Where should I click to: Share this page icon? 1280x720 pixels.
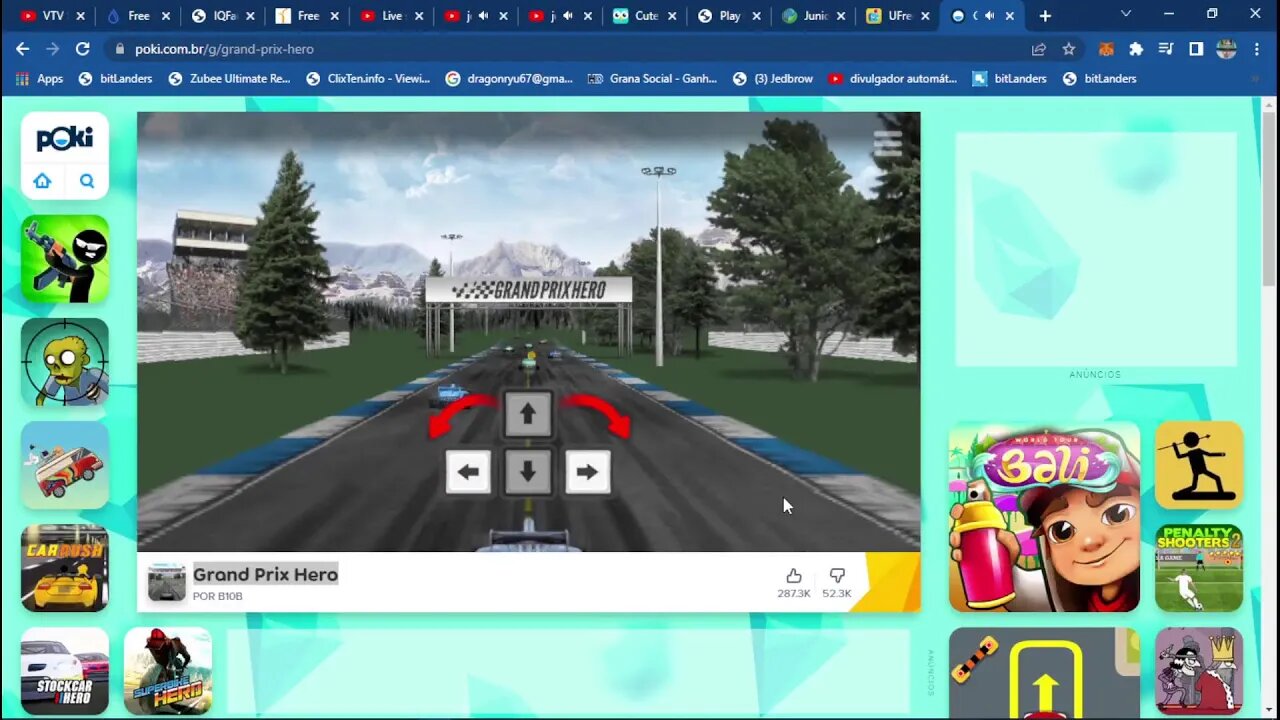pyautogui.click(x=1039, y=49)
